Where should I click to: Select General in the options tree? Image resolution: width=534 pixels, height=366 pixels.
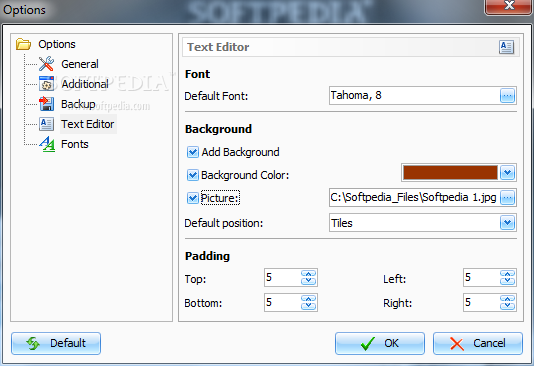click(x=80, y=64)
